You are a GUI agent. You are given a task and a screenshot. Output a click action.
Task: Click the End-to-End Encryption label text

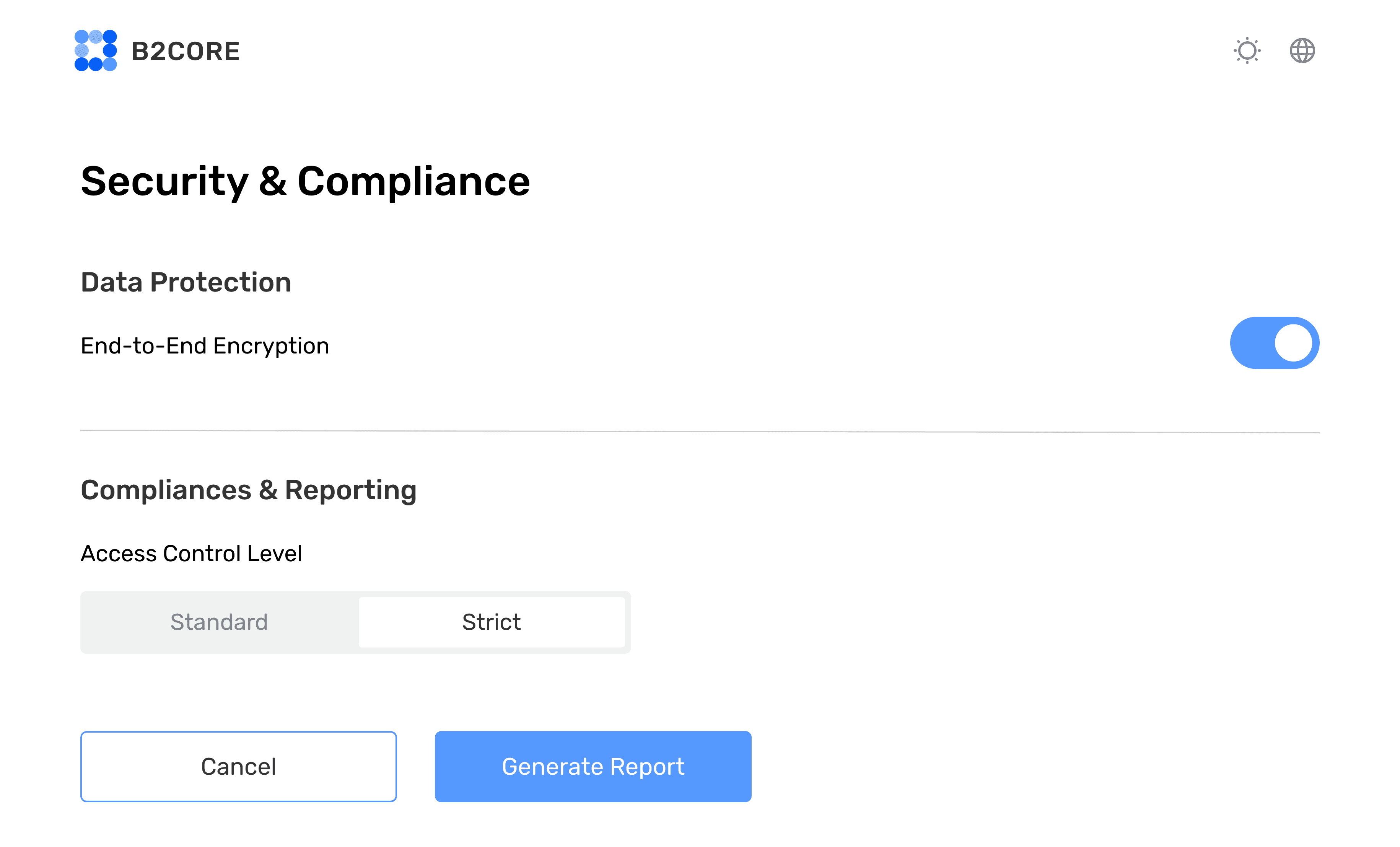[x=205, y=345]
